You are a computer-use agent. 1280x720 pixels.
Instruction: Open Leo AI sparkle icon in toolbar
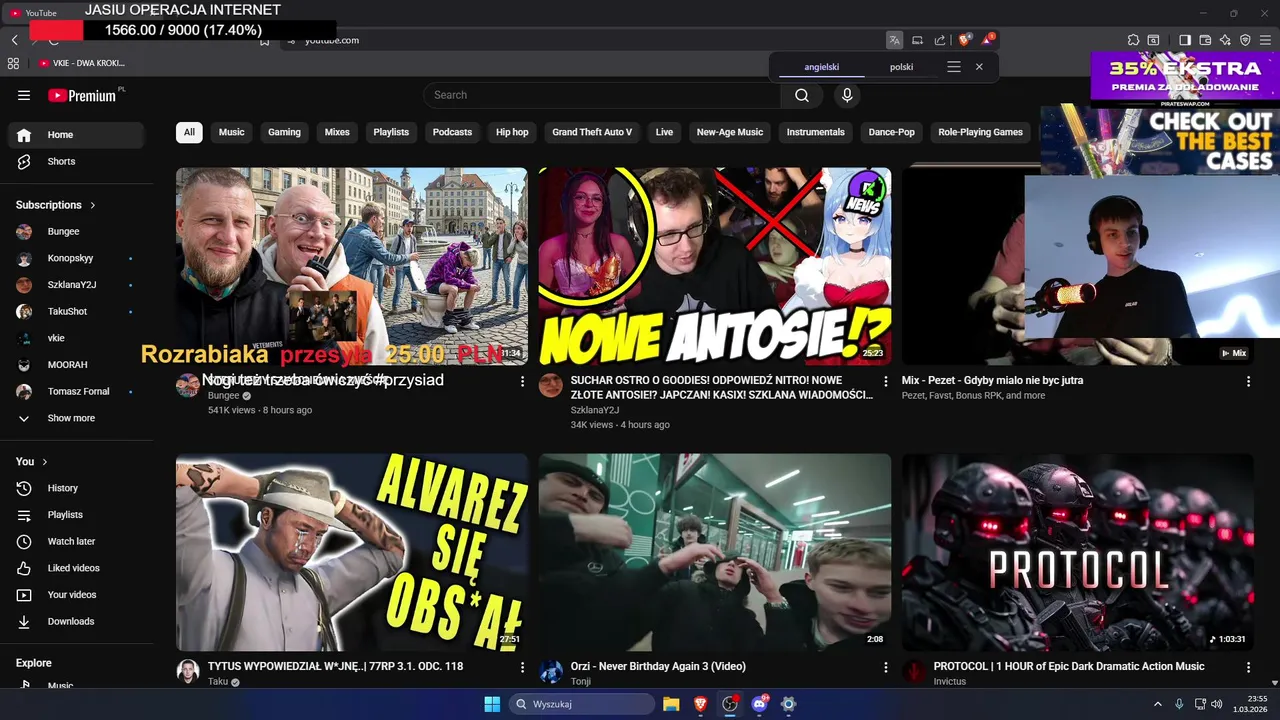(1225, 40)
